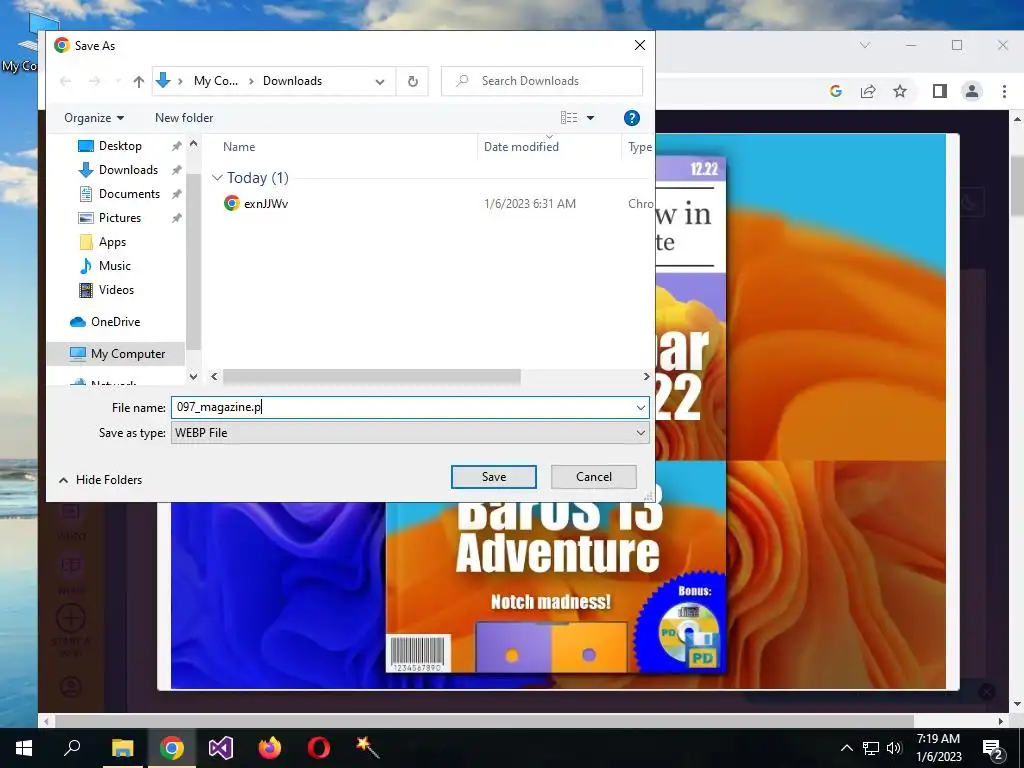
Task: Open the Save as type dropdown
Action: (410, 433)
